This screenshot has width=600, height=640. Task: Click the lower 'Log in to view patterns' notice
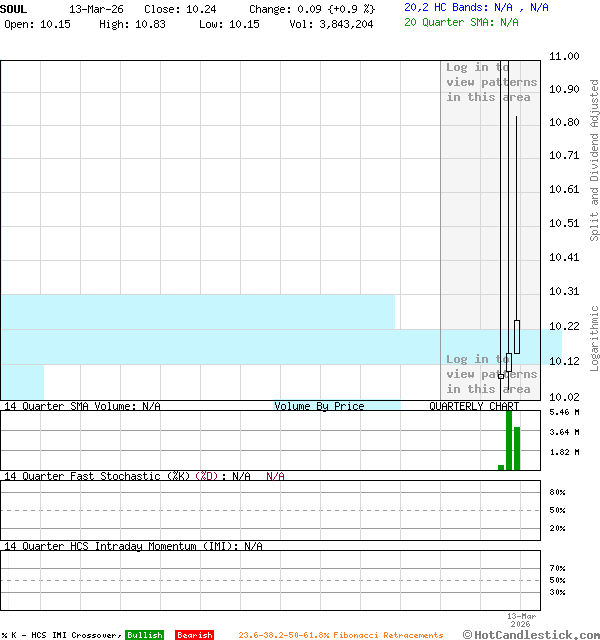pos(491,374)
